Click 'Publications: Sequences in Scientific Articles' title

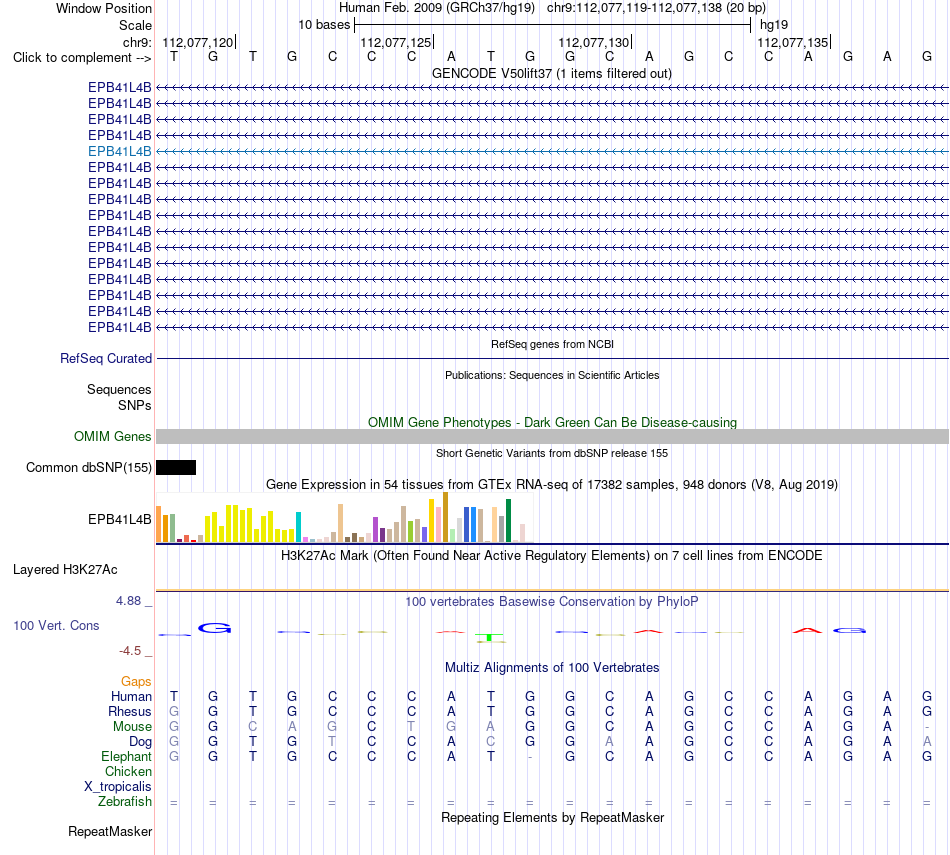pos(552,375)
